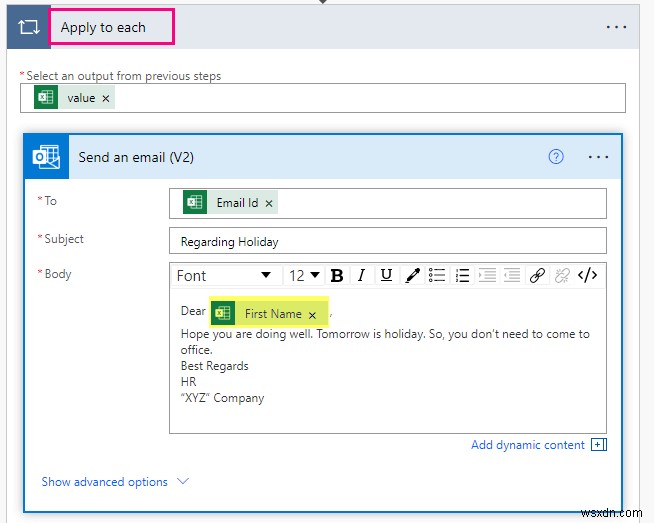Click the body text 'Hope you are doing well'
654x523 pixels.
pyautogui.click(x=247, y=334)
